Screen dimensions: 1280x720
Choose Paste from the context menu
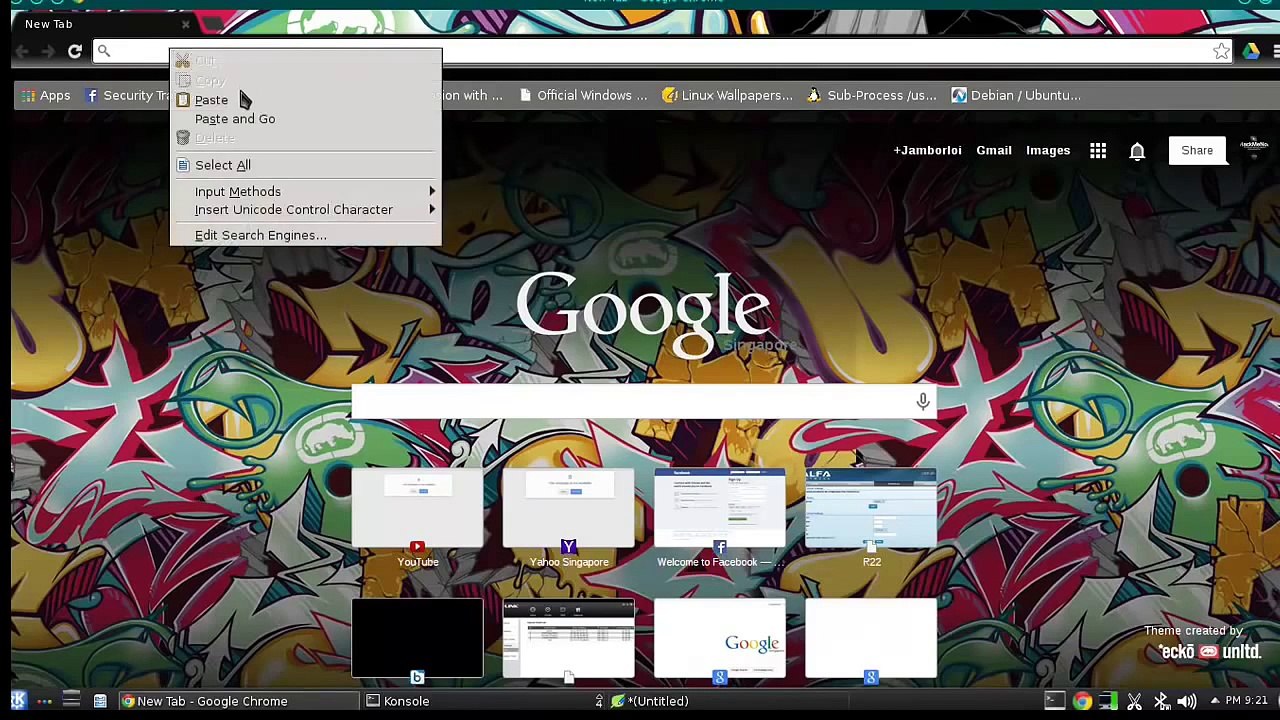coord(211,100)
